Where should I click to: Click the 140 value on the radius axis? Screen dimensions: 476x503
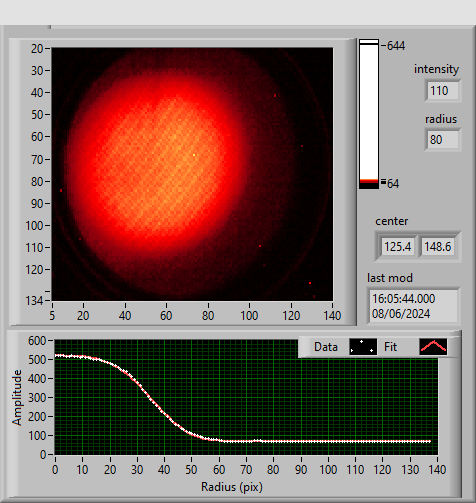pos(437,470)
